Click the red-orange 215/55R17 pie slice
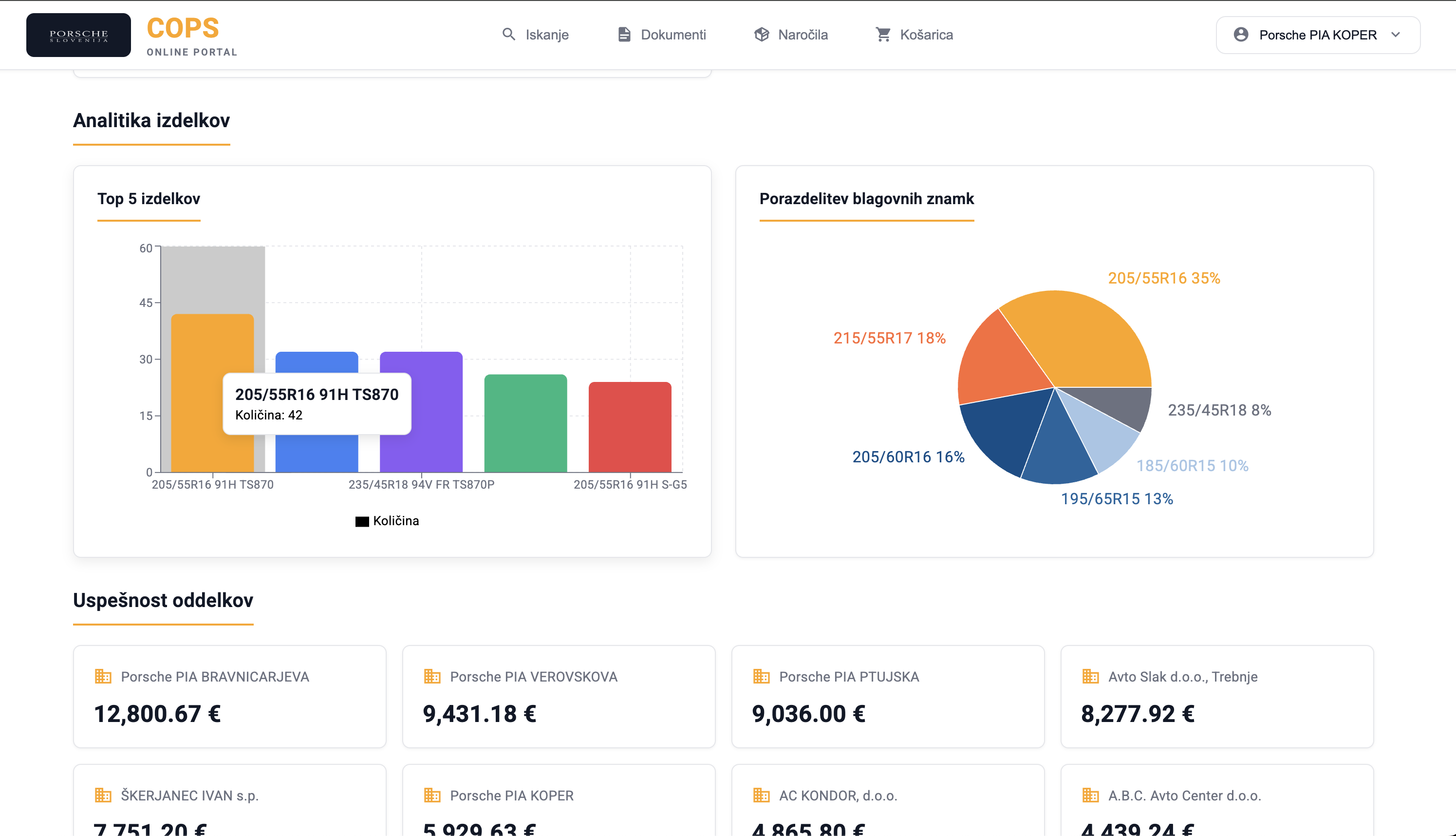 coord(1002,361)
